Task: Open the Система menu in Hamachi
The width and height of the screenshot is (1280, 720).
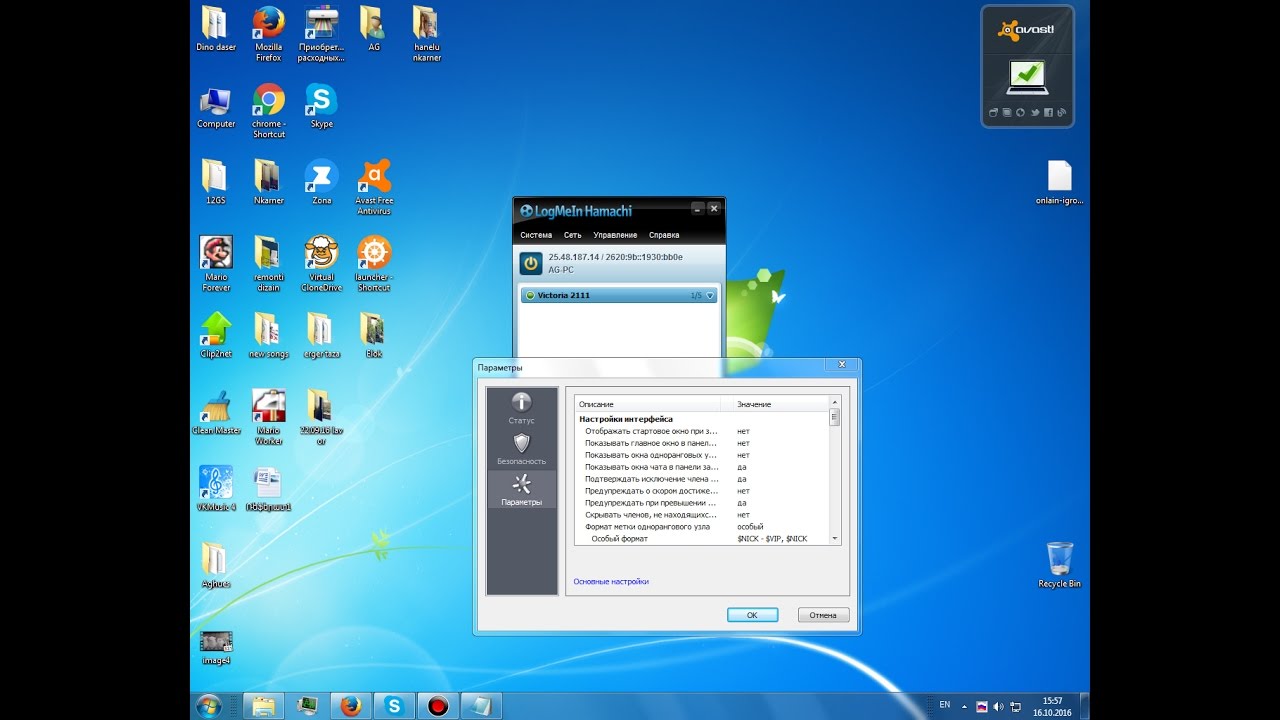Action: pyautogui.click(x=535, y=235)
